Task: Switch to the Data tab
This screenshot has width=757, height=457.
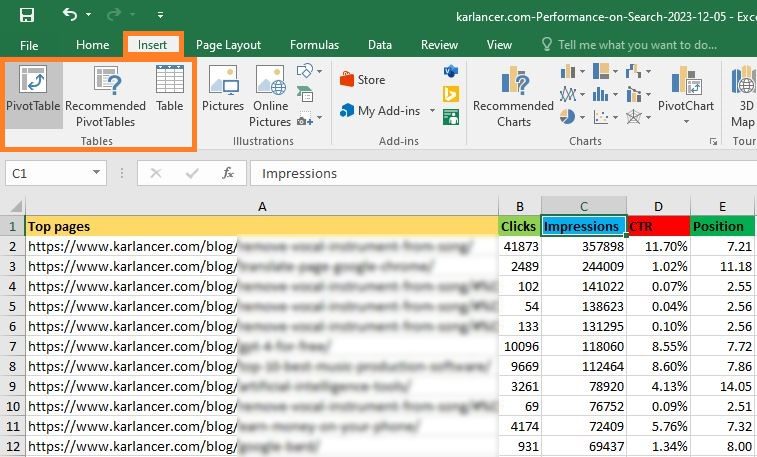Action: 380,45
